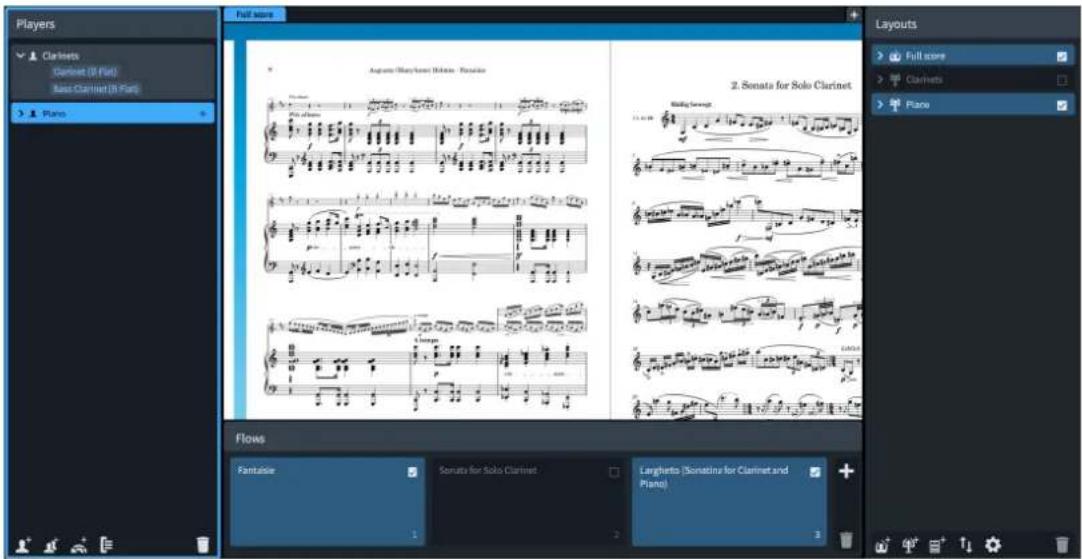Select the Piano layout row
Viewport: 1082px width, 559px height.
click(972, 105)
